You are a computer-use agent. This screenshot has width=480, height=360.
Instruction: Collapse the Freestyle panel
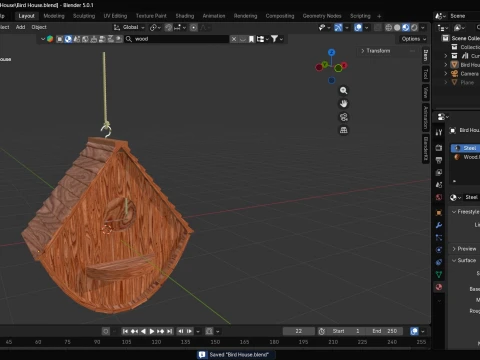tap(465, 212)
